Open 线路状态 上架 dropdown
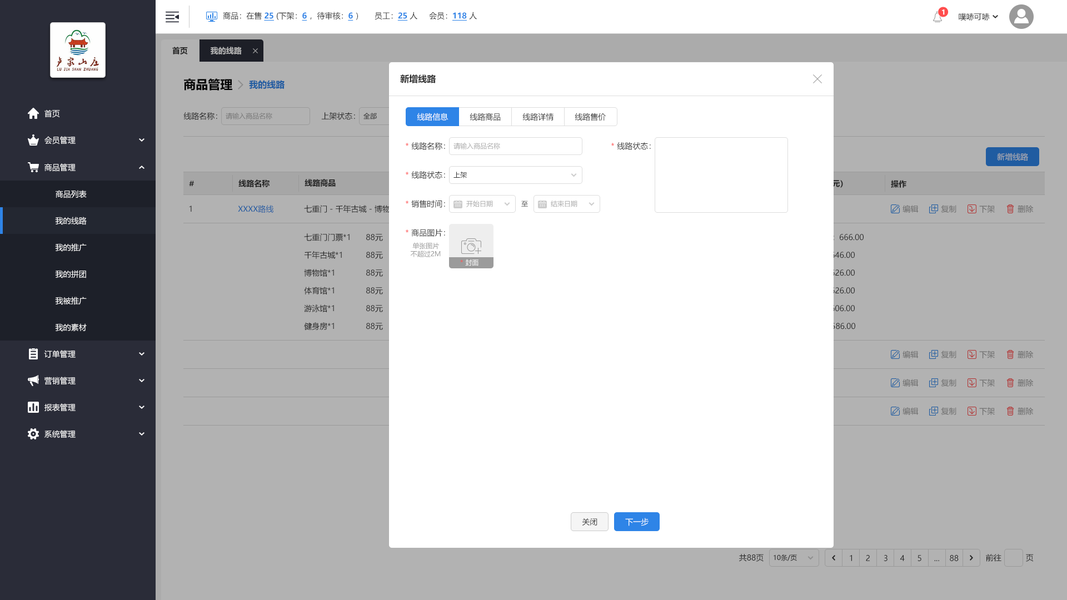This screenshot has width=1067, height=600. click(515, 175)
